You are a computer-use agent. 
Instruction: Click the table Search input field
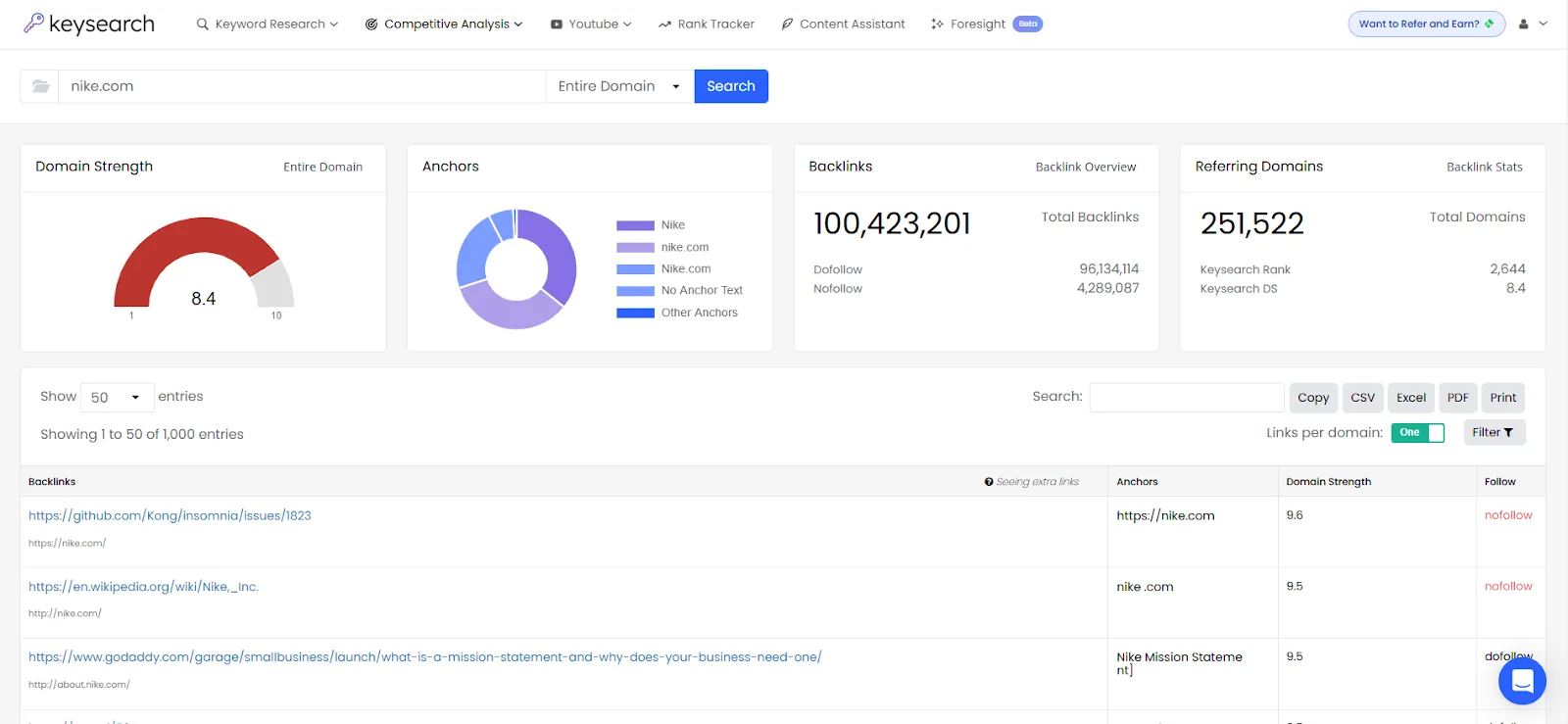point(1187,397)
